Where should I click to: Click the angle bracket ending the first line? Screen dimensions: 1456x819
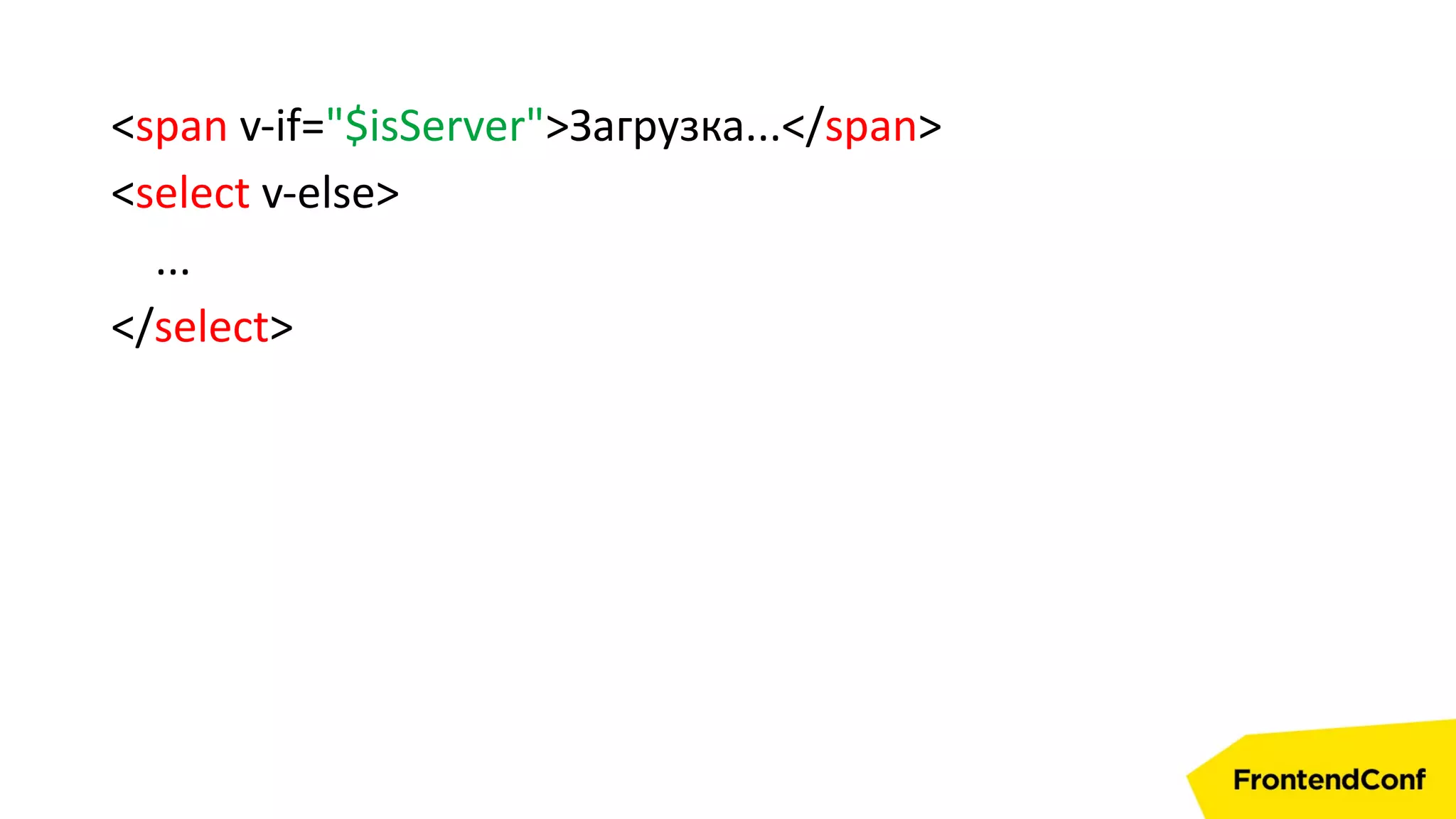[930, 128]
